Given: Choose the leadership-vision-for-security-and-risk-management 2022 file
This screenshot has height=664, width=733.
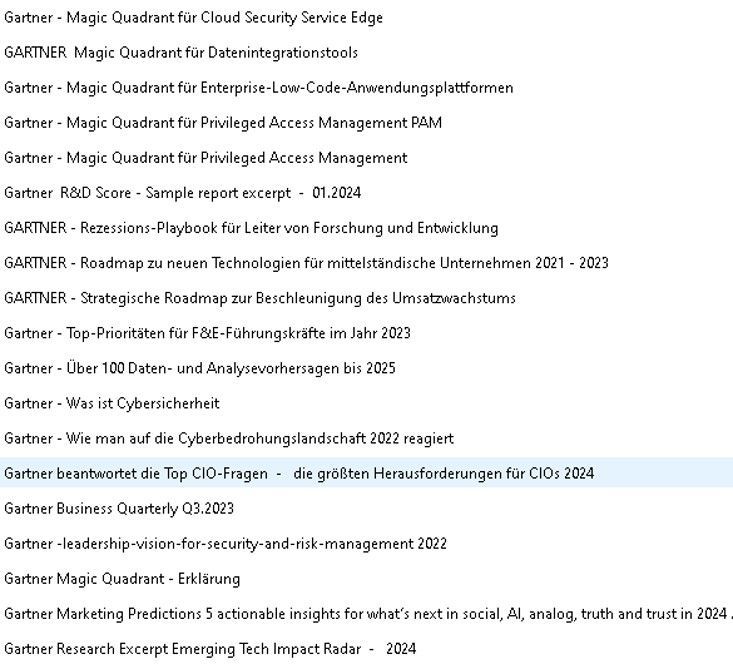Looking at the screenshot, I should (225, 544).
